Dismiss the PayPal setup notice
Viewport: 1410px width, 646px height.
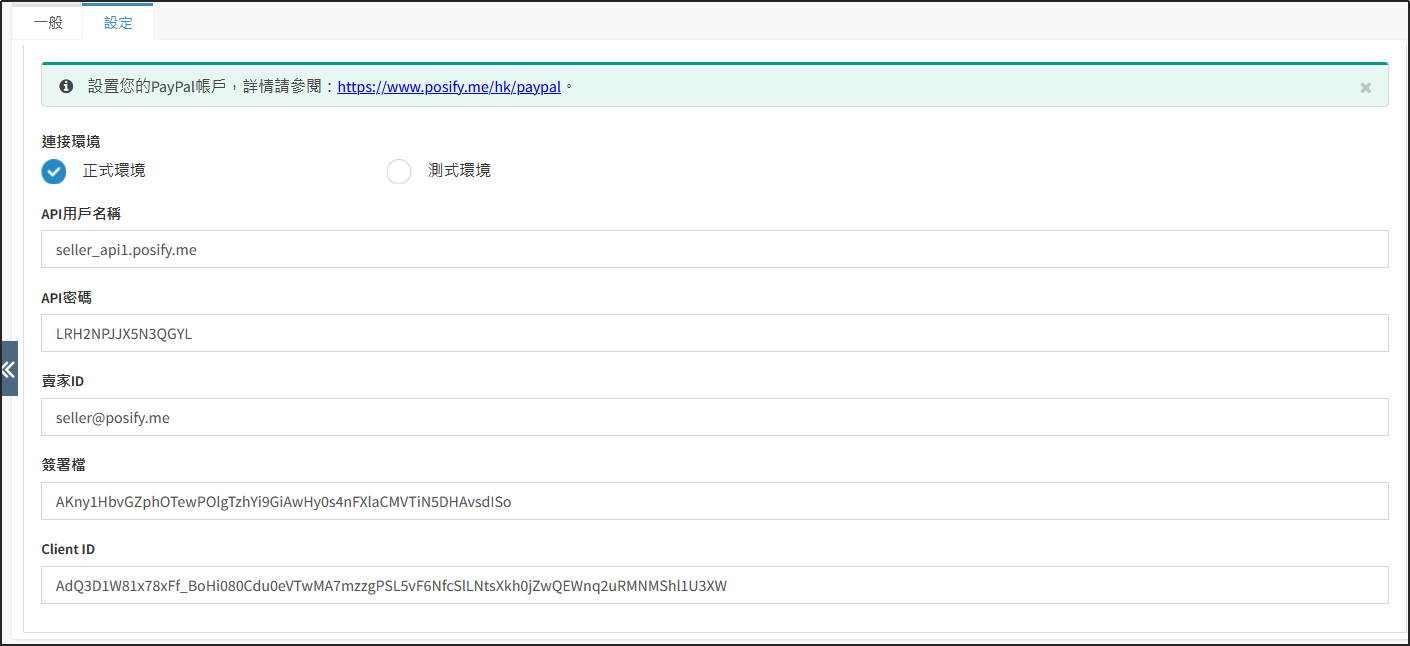click(1365, 88)
